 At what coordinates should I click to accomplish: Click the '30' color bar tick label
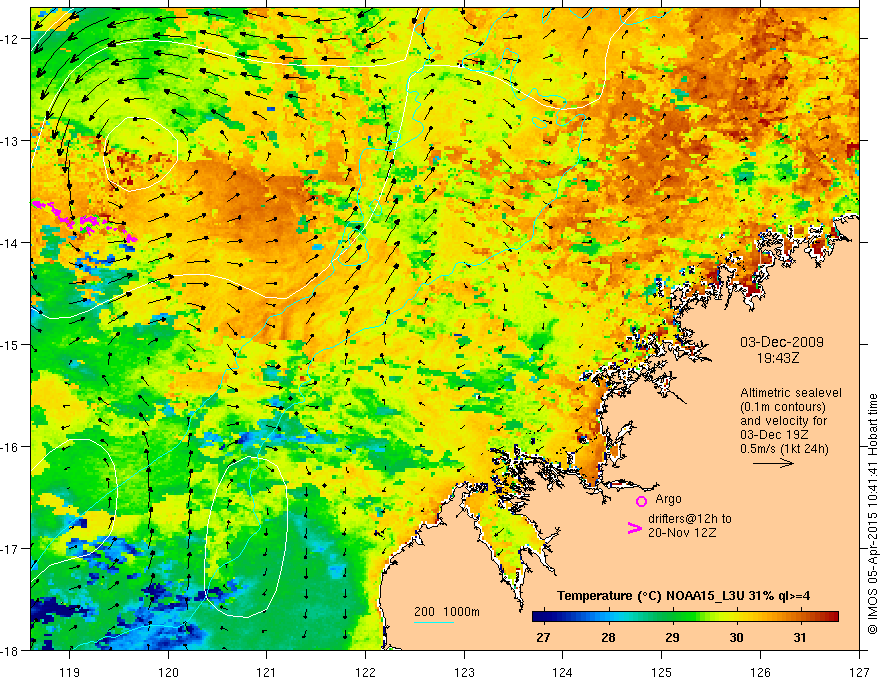[736, 637]
